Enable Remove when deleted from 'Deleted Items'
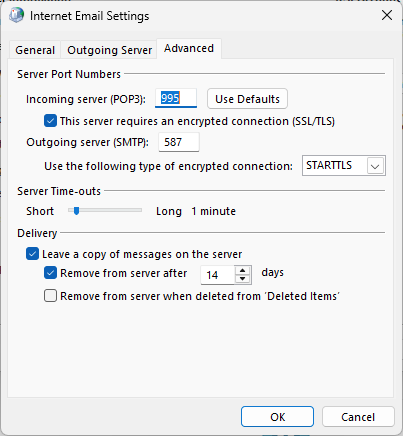This screenshot has height=436, width=403. click(x=50, y=296)
